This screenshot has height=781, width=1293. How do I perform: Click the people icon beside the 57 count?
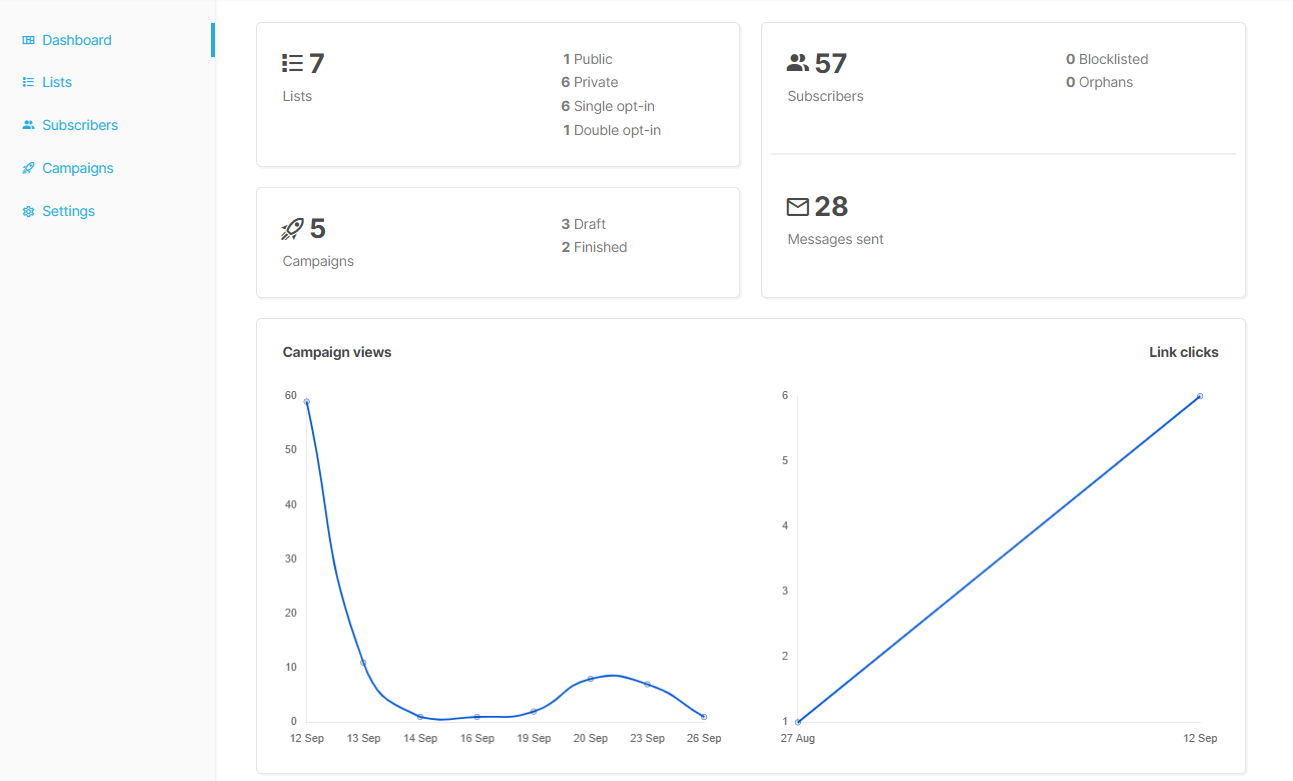coord(798,64)
